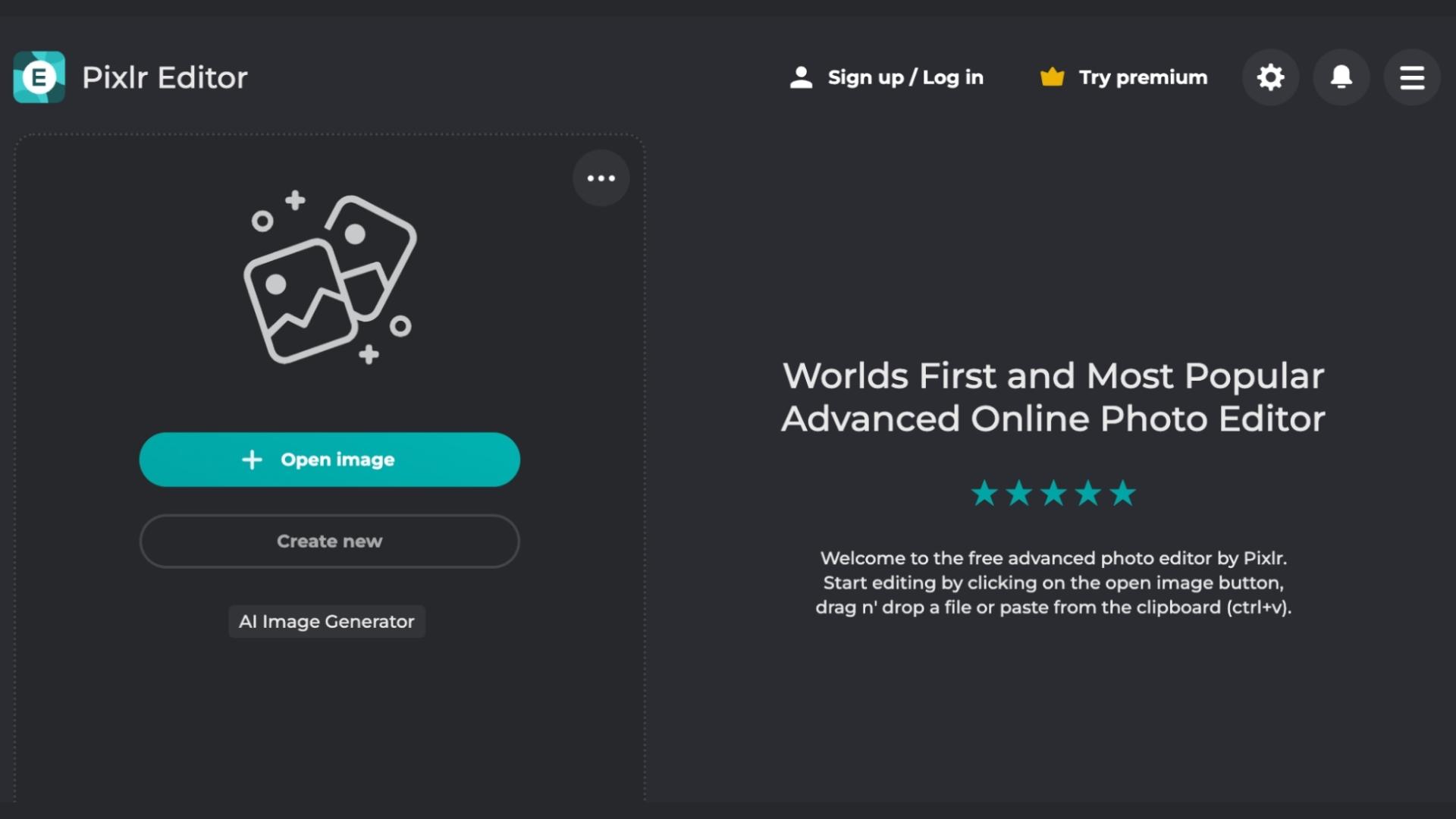Click the gold crown premium icon
The width and height of the screenshot is (1456, 819).
(1052, 77)
